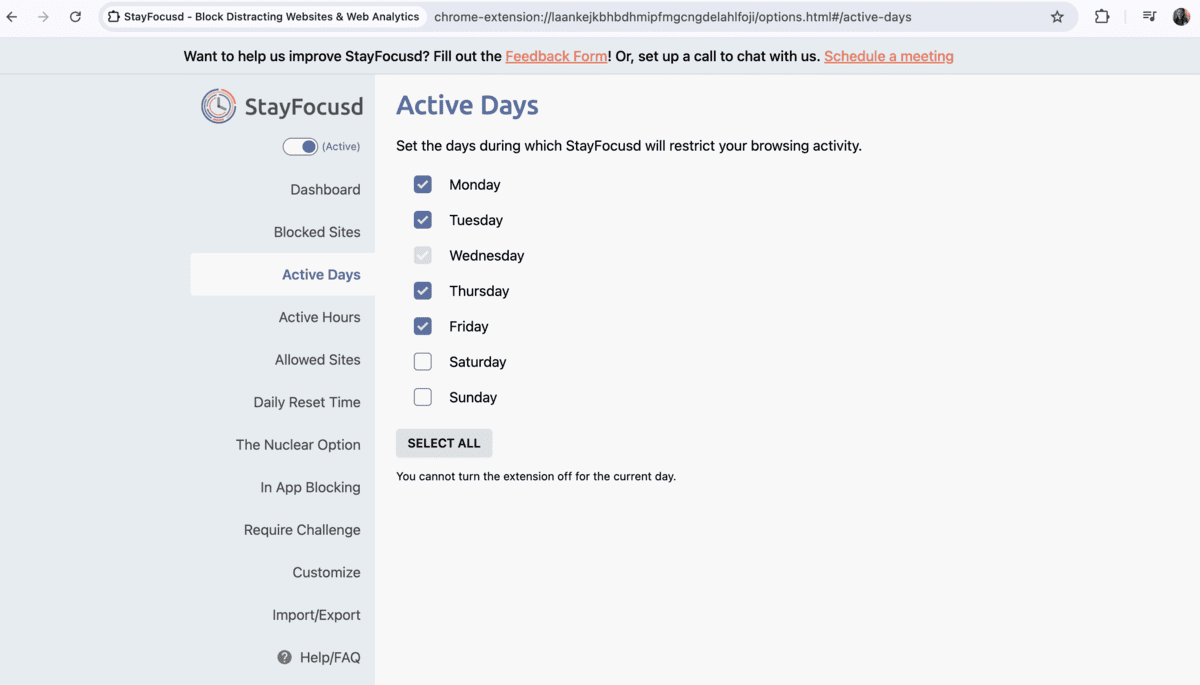Click the SELECT ALL button
Screen dimensions: 1200x685
click(x=444, y=443)
